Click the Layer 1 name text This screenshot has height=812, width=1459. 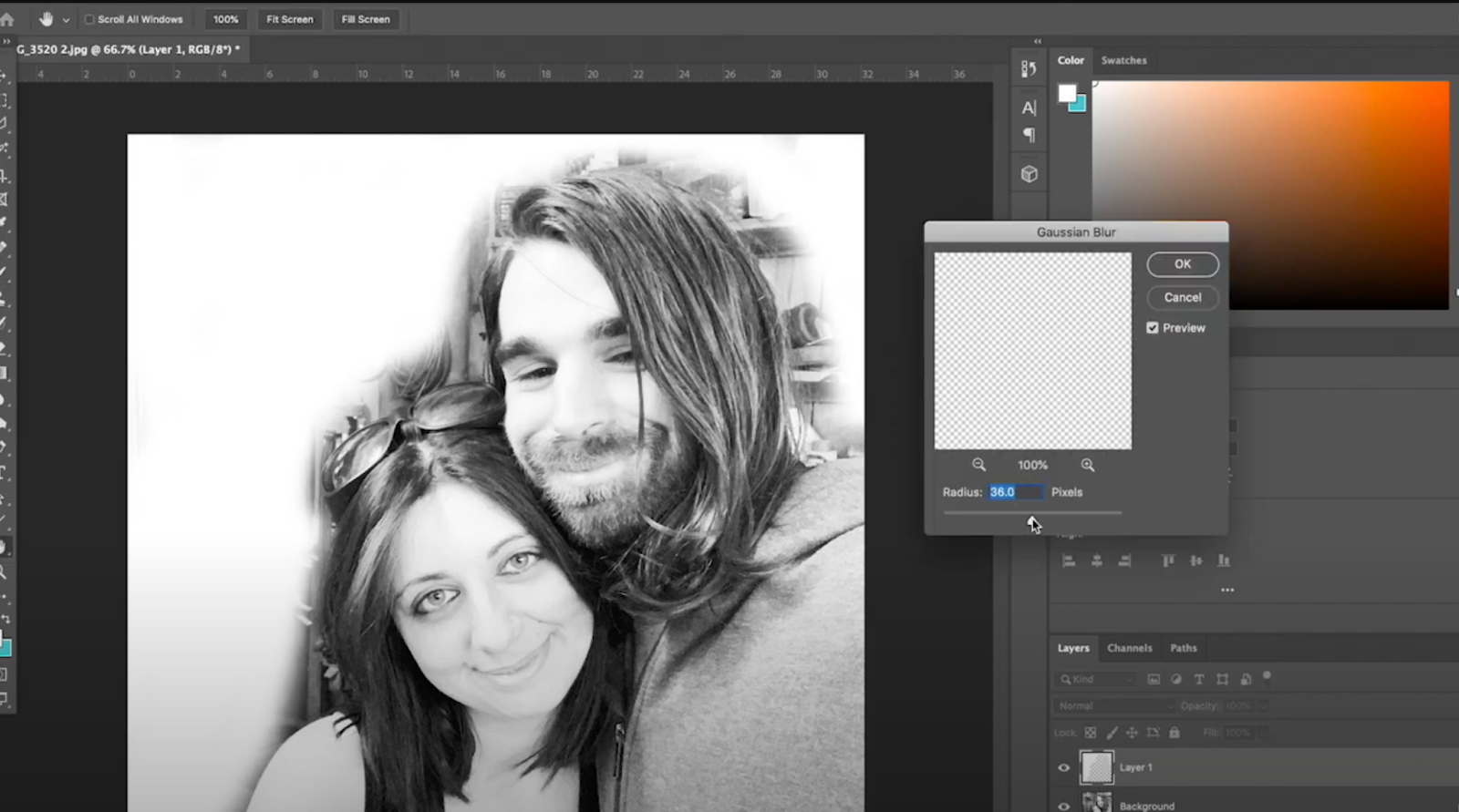pos(1136,767)
